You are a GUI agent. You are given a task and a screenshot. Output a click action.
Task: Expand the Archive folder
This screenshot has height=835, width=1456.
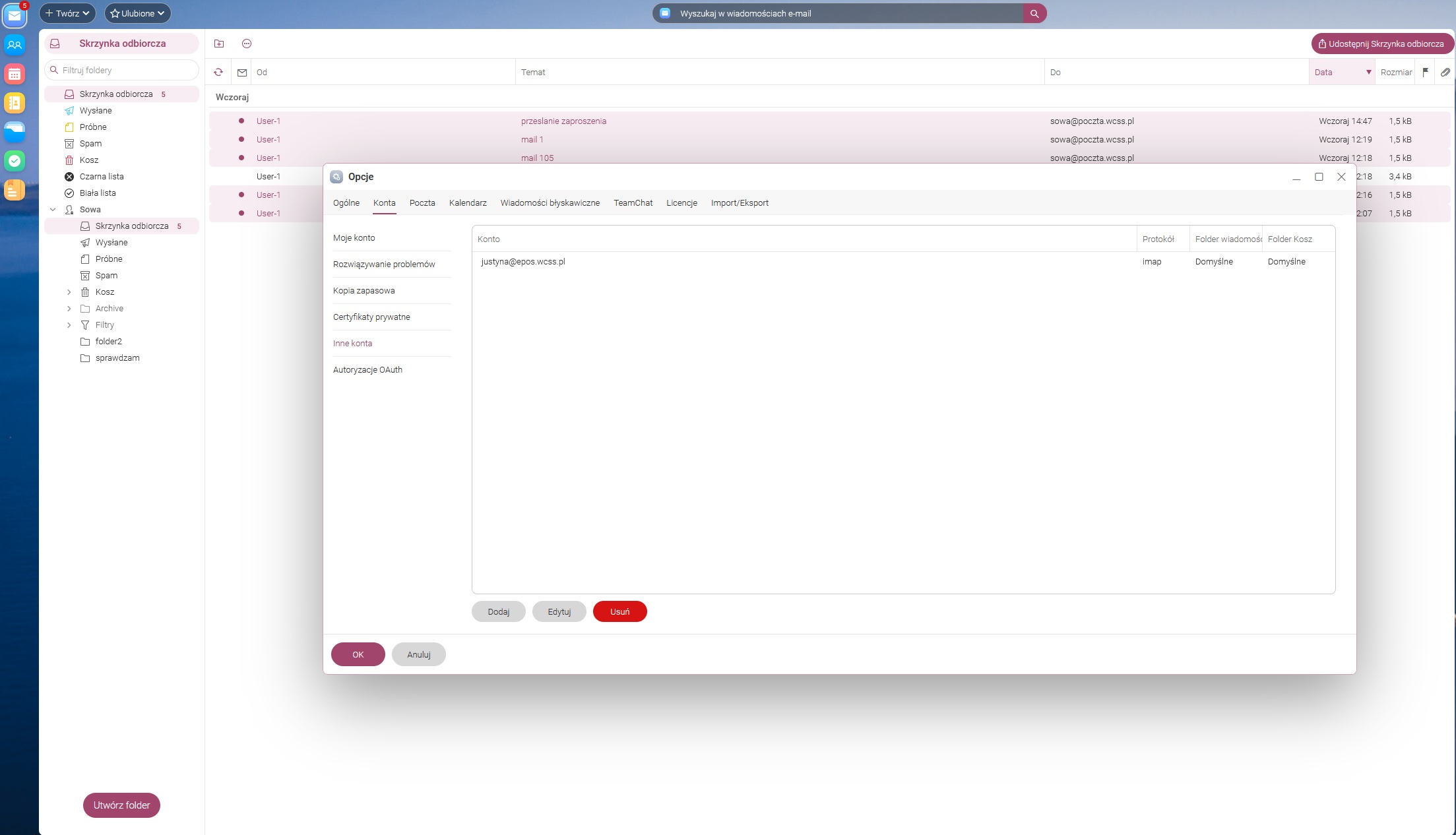coord(69,309)
